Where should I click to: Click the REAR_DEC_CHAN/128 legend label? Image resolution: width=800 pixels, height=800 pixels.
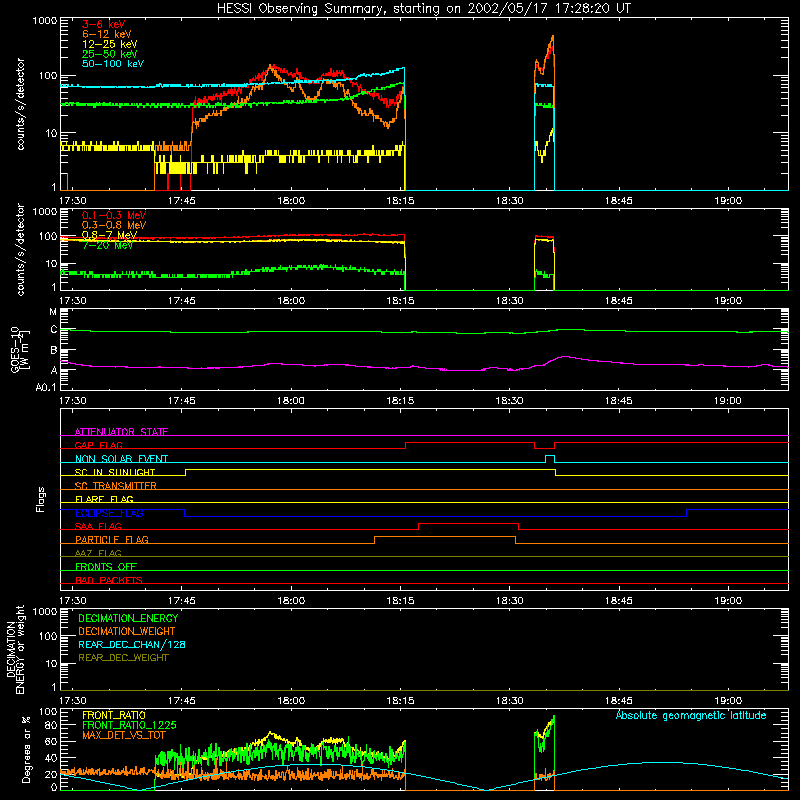pyautogui.click(x=132, y=645)
